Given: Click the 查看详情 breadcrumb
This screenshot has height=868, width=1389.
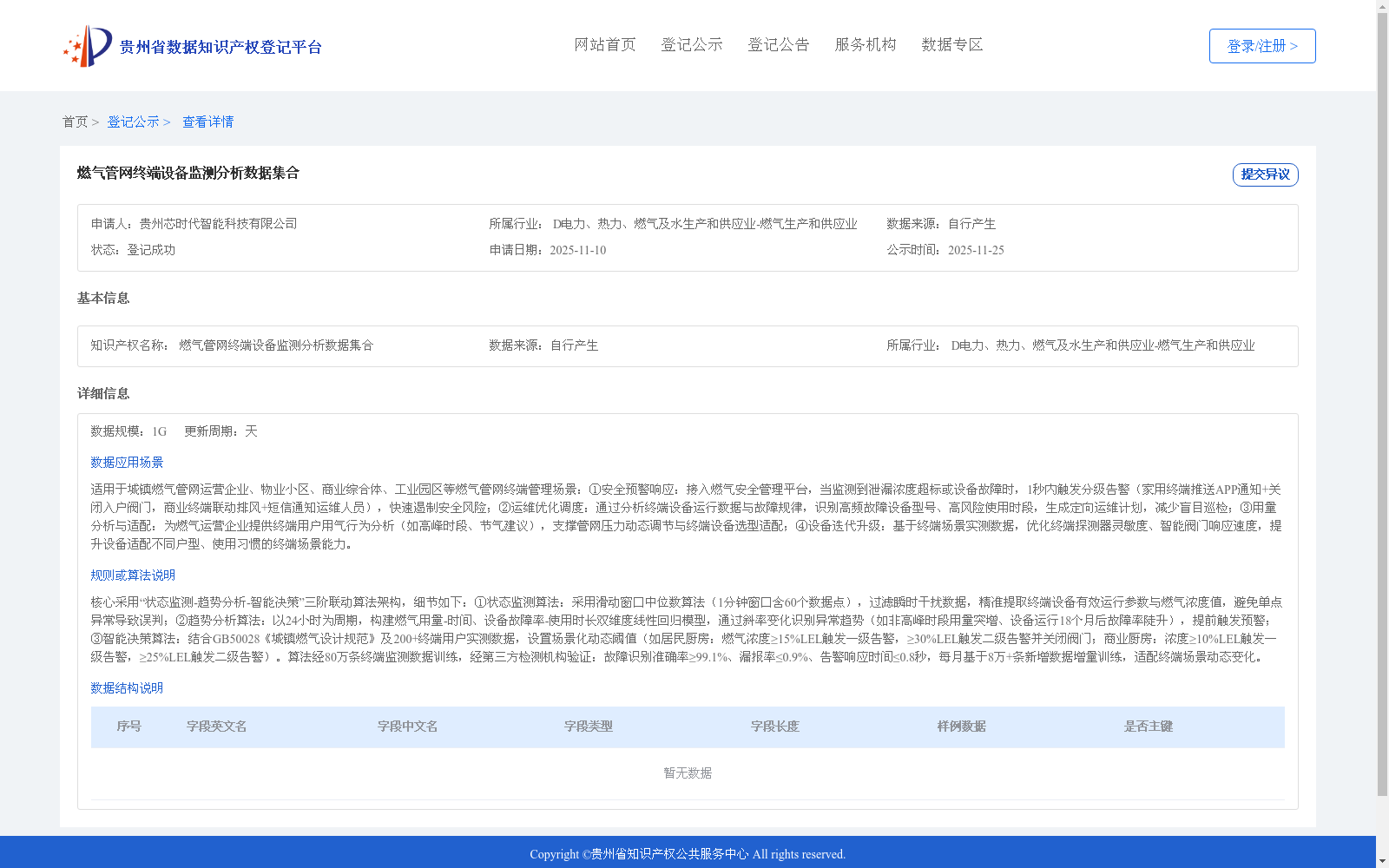Looking at the screenshot, I should coord(207,122).
